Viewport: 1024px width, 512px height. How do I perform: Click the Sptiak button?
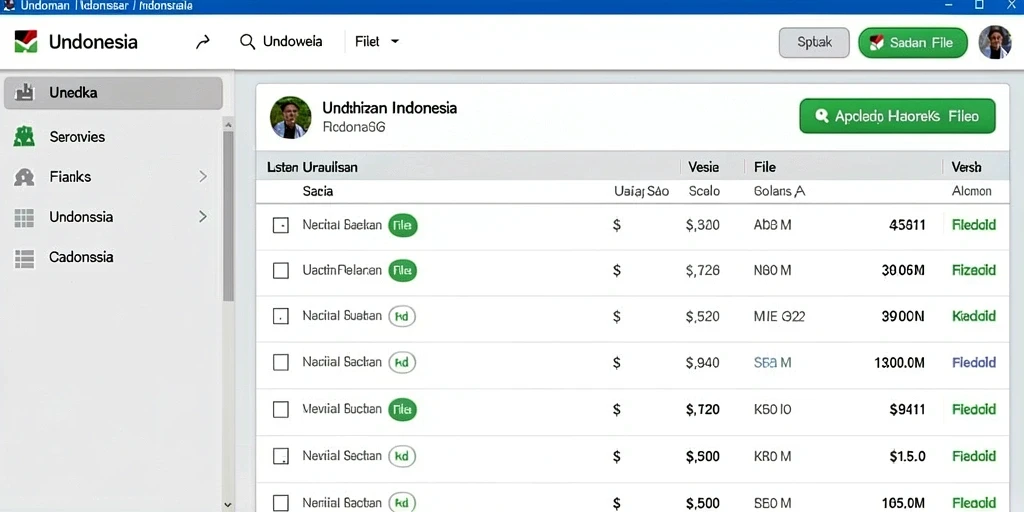click(814, 42)
